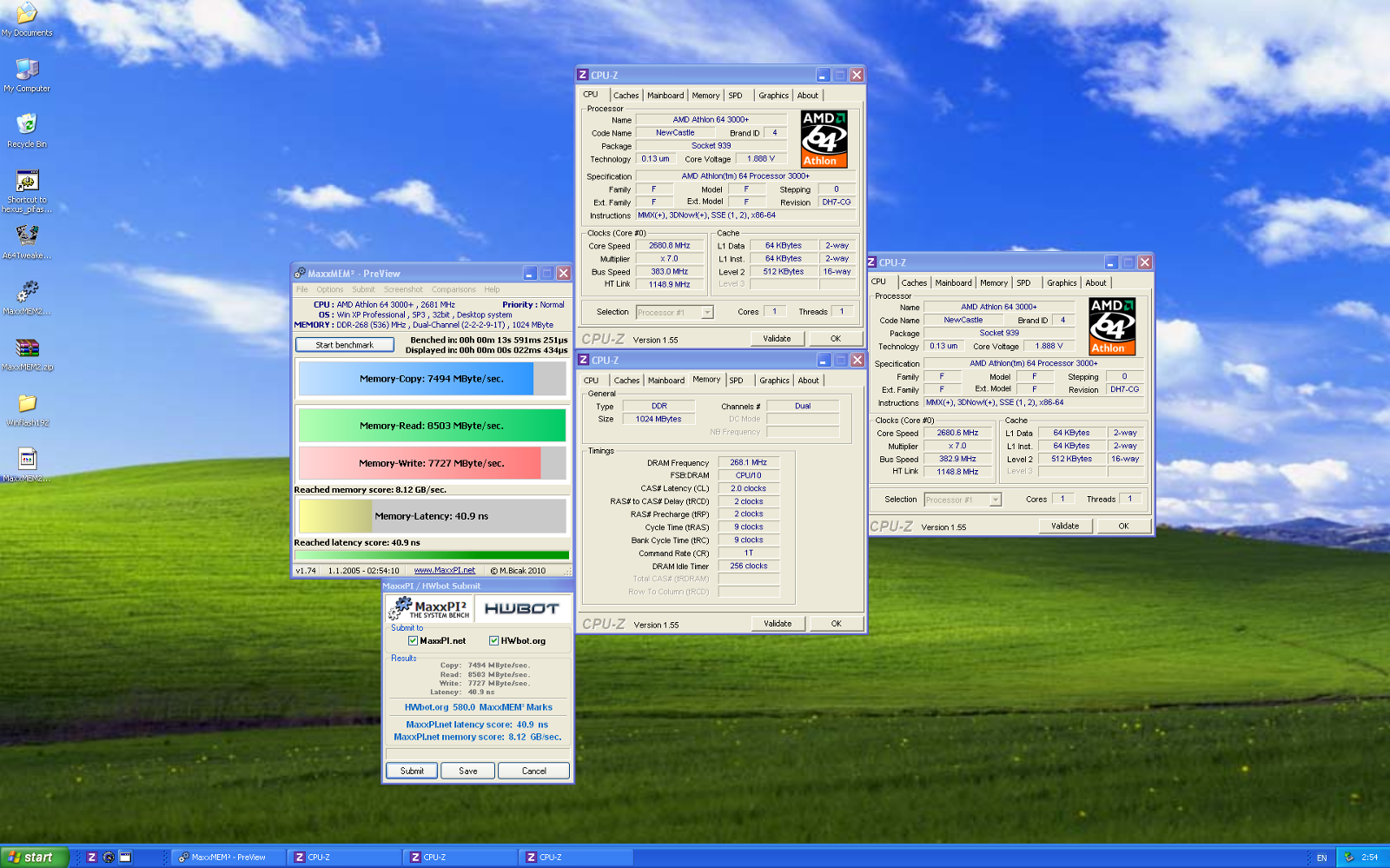Click the CPU-Z quick launch icon in taskbar
The image size is (1390, 868).
(91, 857)
